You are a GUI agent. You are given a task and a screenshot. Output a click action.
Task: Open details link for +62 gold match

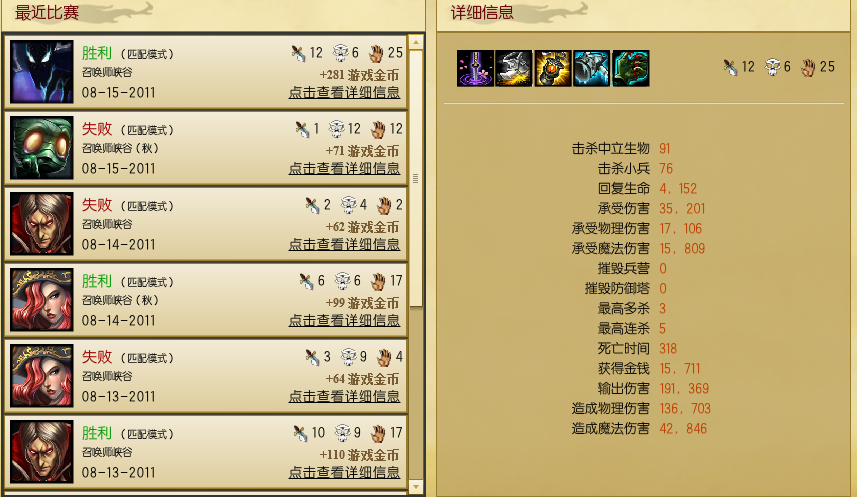point(344,244)
